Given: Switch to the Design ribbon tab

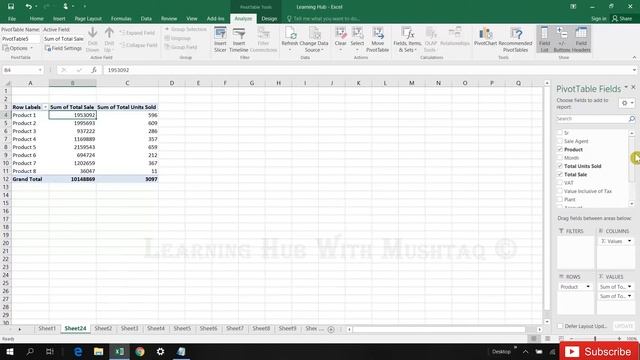Looking at the screenshot, I should click(269, 18).
